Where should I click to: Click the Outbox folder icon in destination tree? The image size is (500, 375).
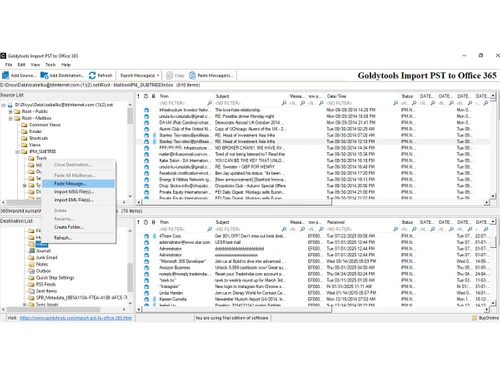[31, 271]
